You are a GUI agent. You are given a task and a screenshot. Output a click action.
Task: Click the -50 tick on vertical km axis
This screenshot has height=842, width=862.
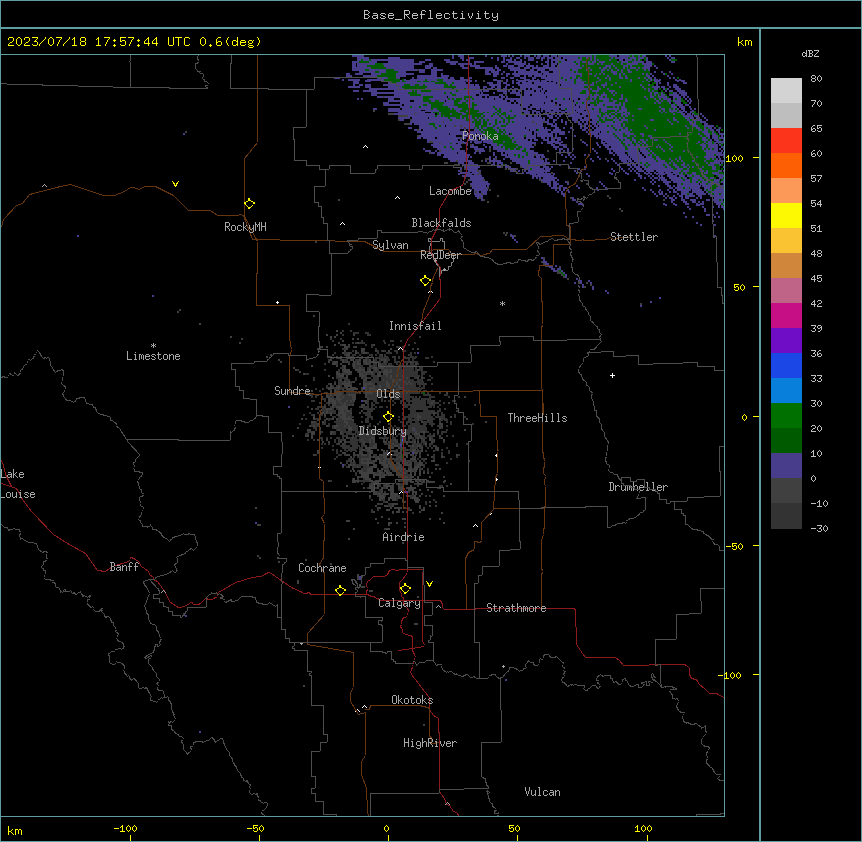pyautogui.click(x=734, y=546)
